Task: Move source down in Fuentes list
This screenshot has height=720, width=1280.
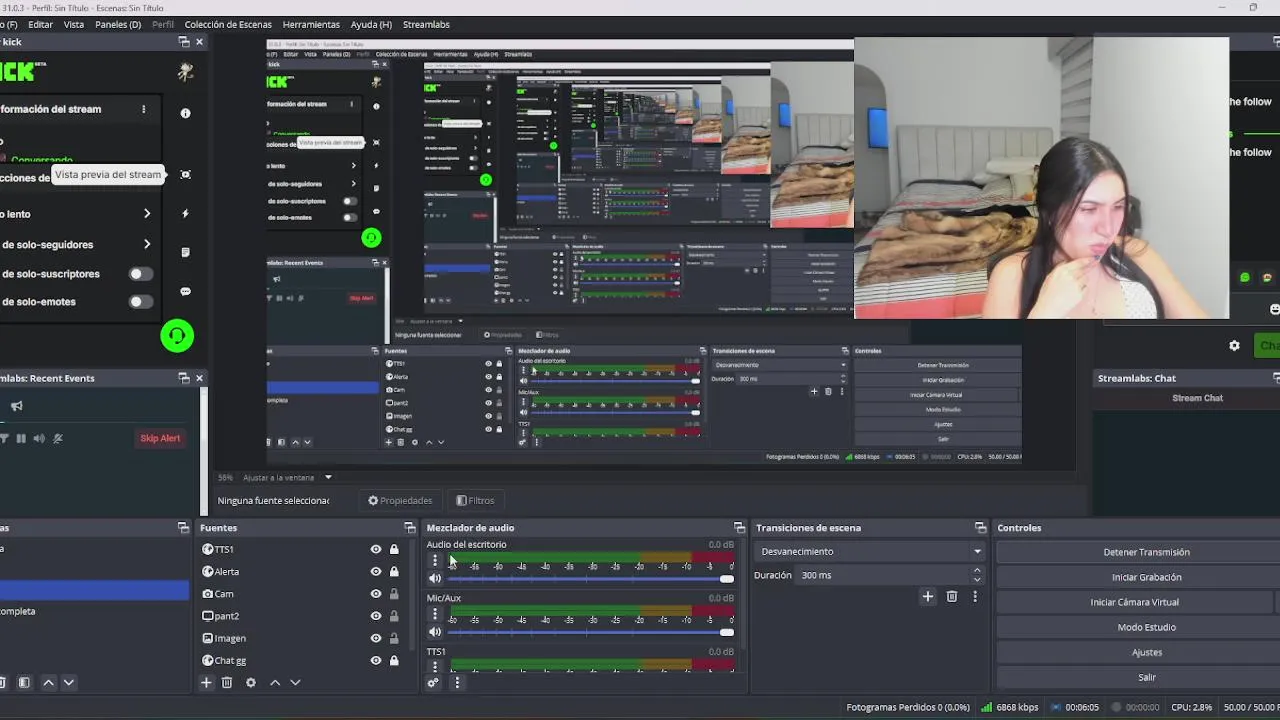Action: (x=295, y=682)
